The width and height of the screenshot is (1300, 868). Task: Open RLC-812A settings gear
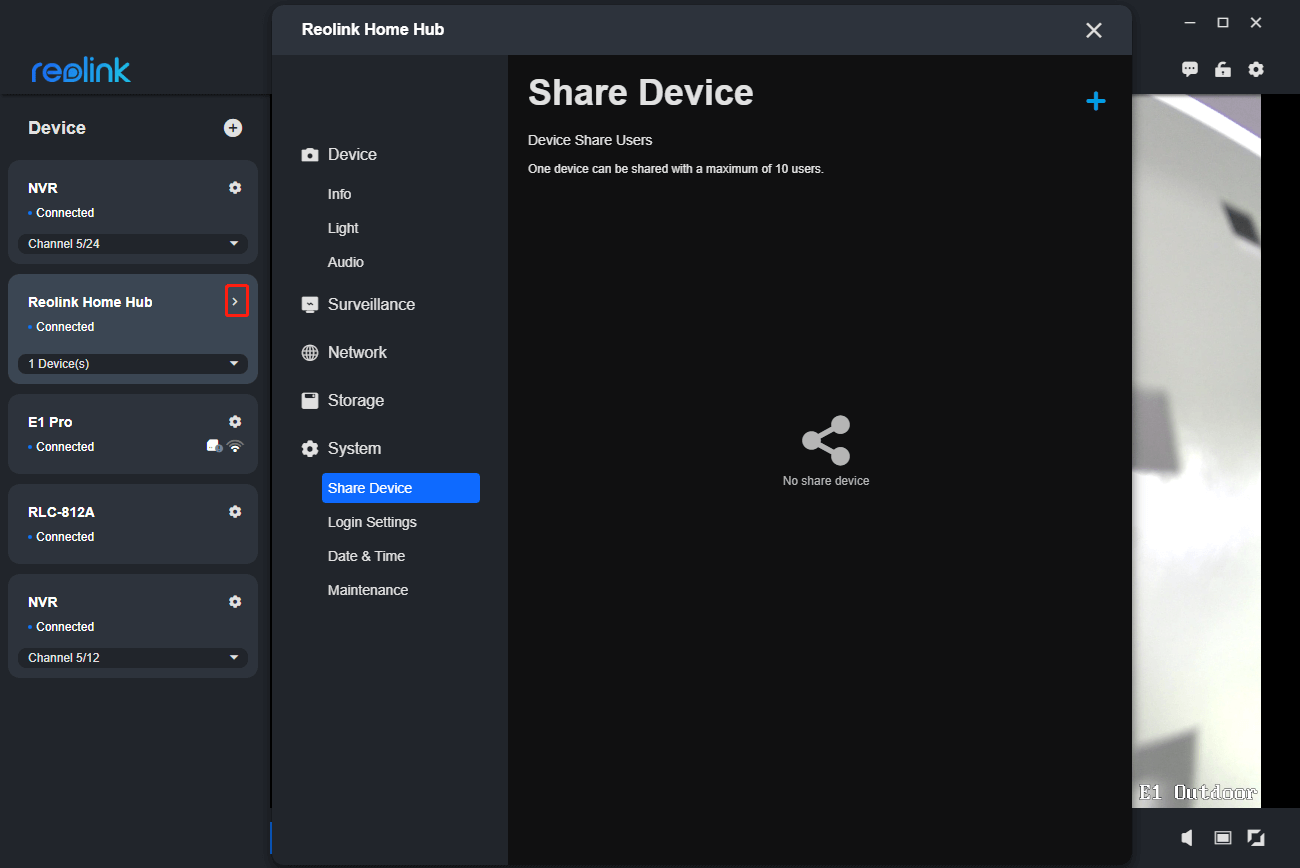[235, 511]
